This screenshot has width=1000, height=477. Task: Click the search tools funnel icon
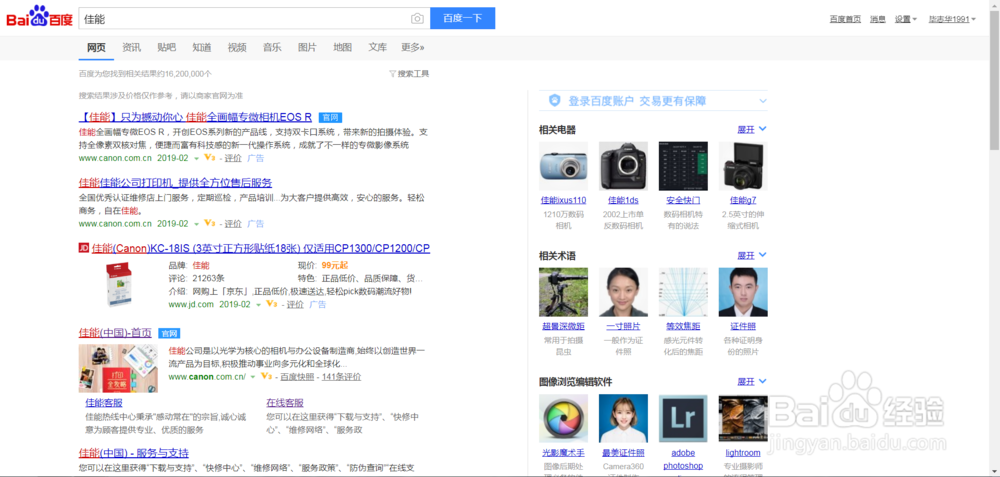click(x=392, y=74)
